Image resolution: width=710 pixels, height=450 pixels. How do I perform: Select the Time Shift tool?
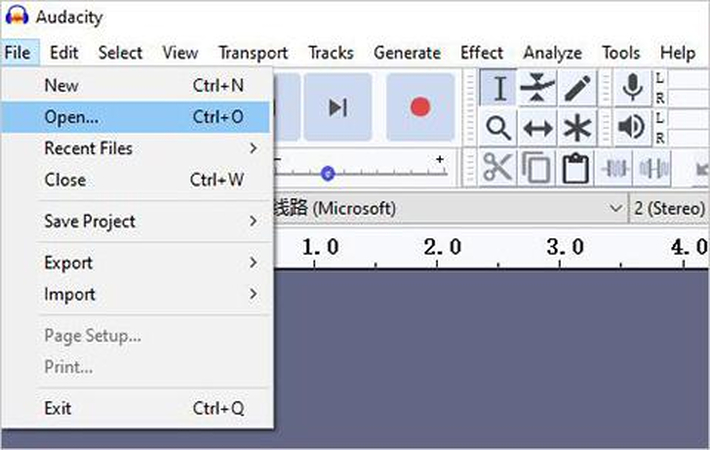[x=537, y=128]
